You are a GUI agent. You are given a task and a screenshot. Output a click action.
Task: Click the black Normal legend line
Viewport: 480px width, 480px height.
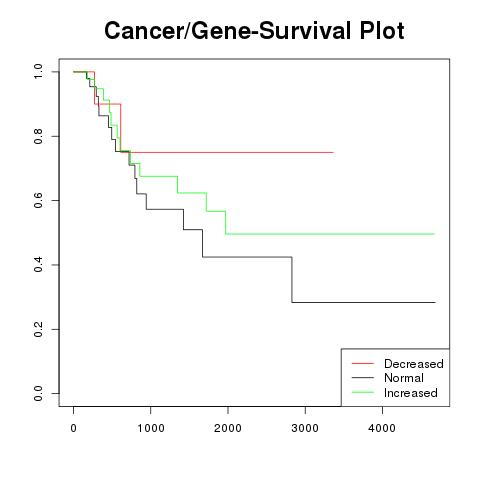[x=363, y=378]
